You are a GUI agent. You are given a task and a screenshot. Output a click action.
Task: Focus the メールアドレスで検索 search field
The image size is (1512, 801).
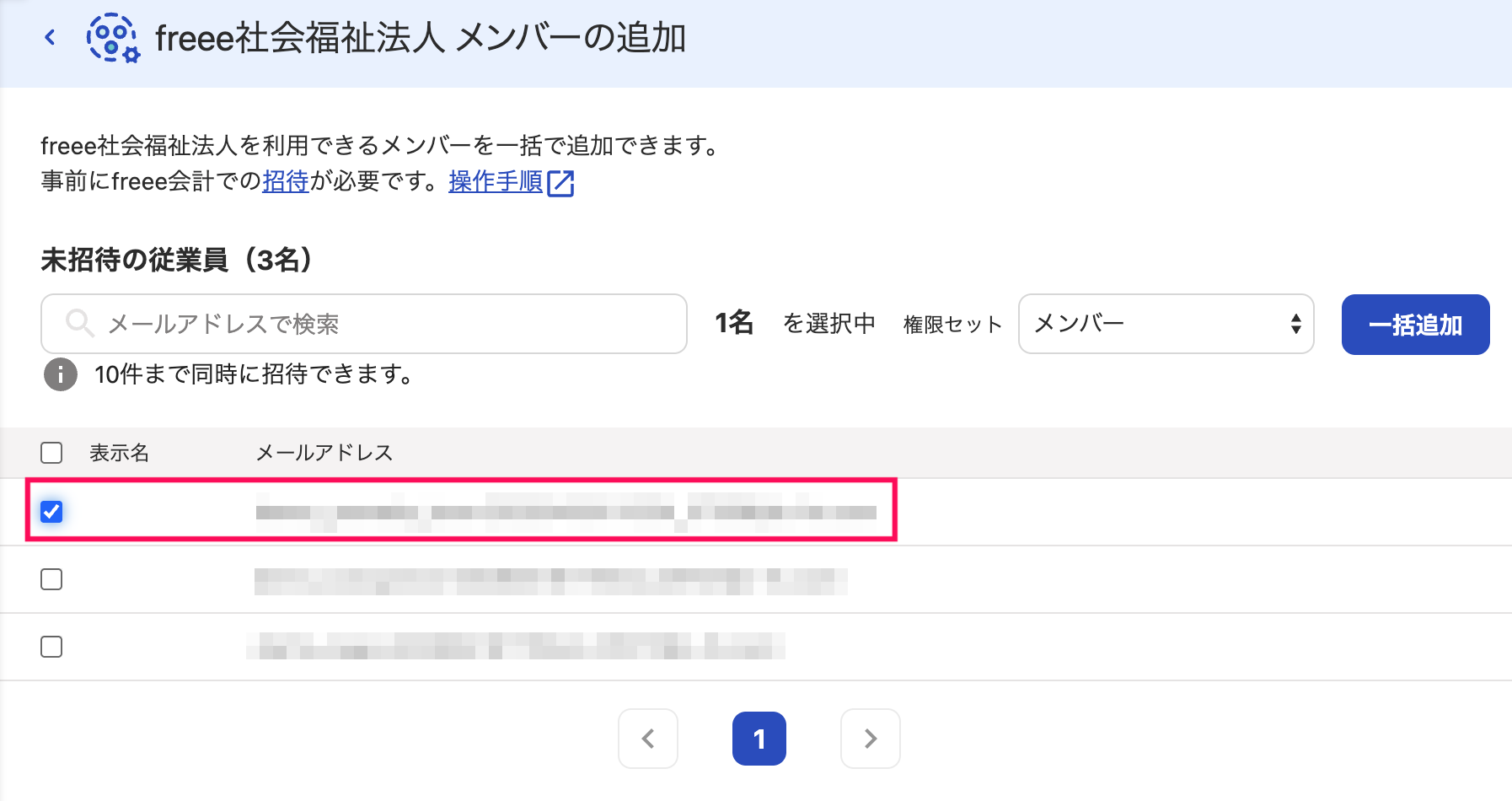364,324
